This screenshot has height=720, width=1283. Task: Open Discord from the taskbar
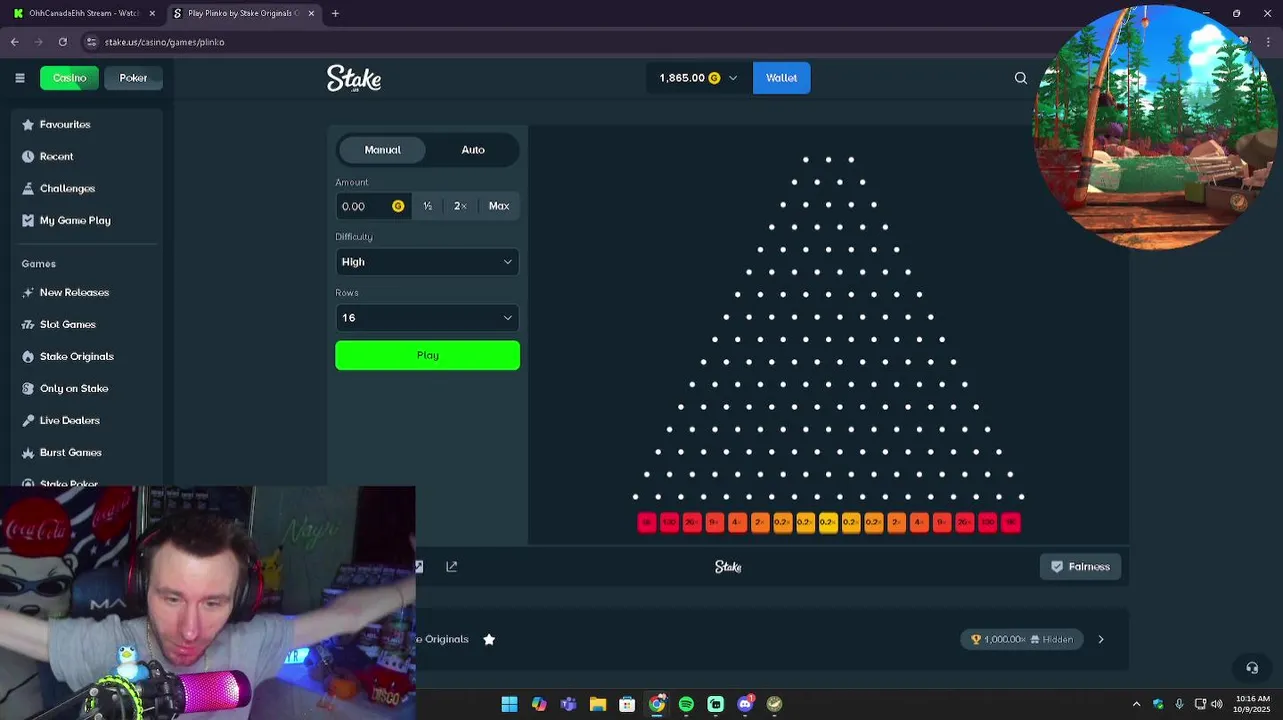pos(745,704)
